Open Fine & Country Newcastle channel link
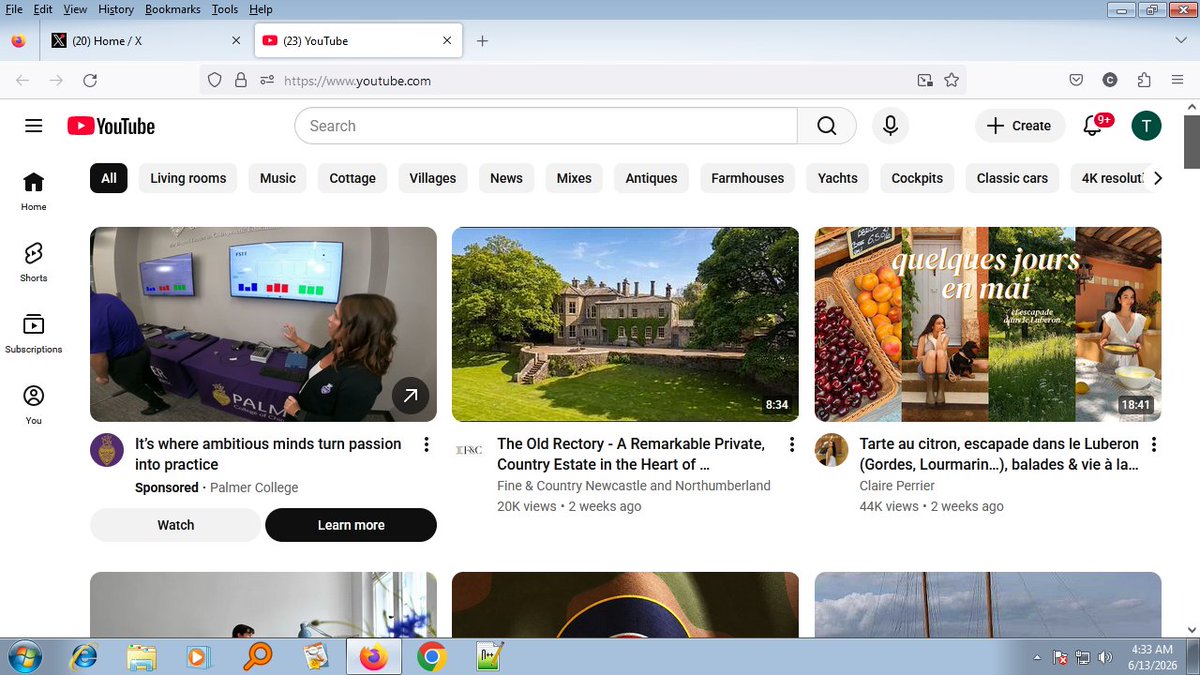 click(634, 486)
